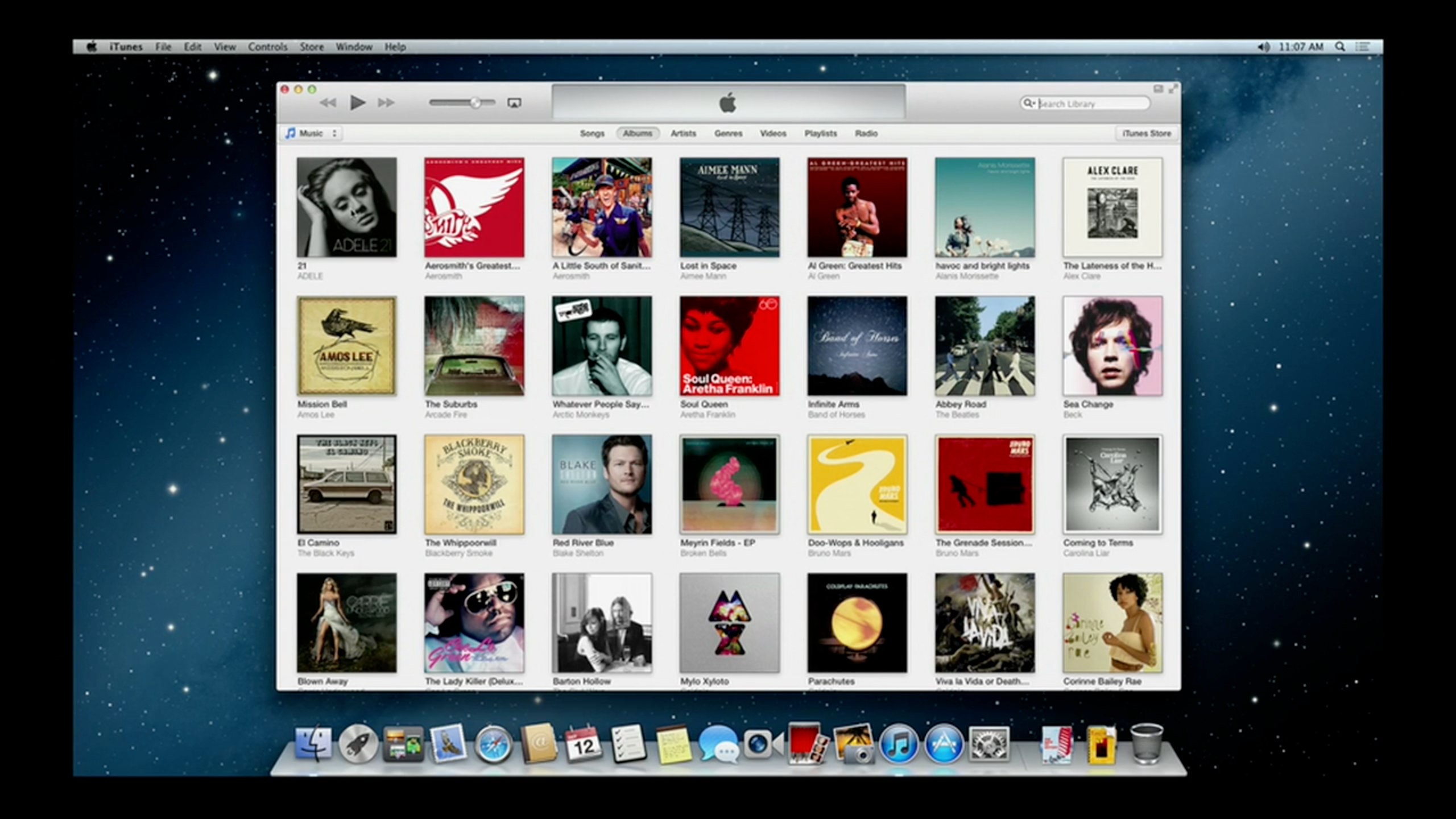The height and width of the screenshot is (819, 1456).
Task: Open the Parachutes album cover
Action: [x=857, y=623]
